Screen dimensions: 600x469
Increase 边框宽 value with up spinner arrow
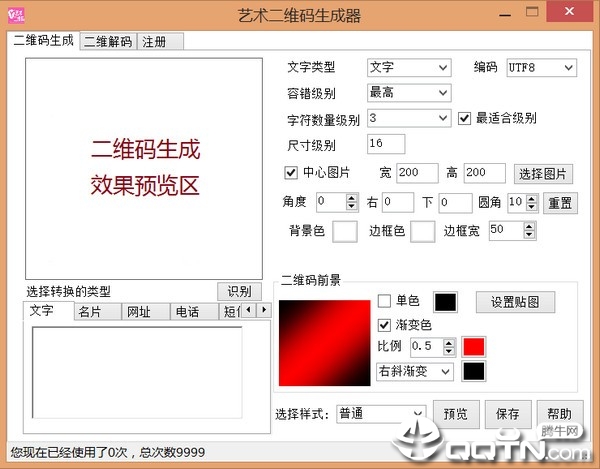coord(529,226)
